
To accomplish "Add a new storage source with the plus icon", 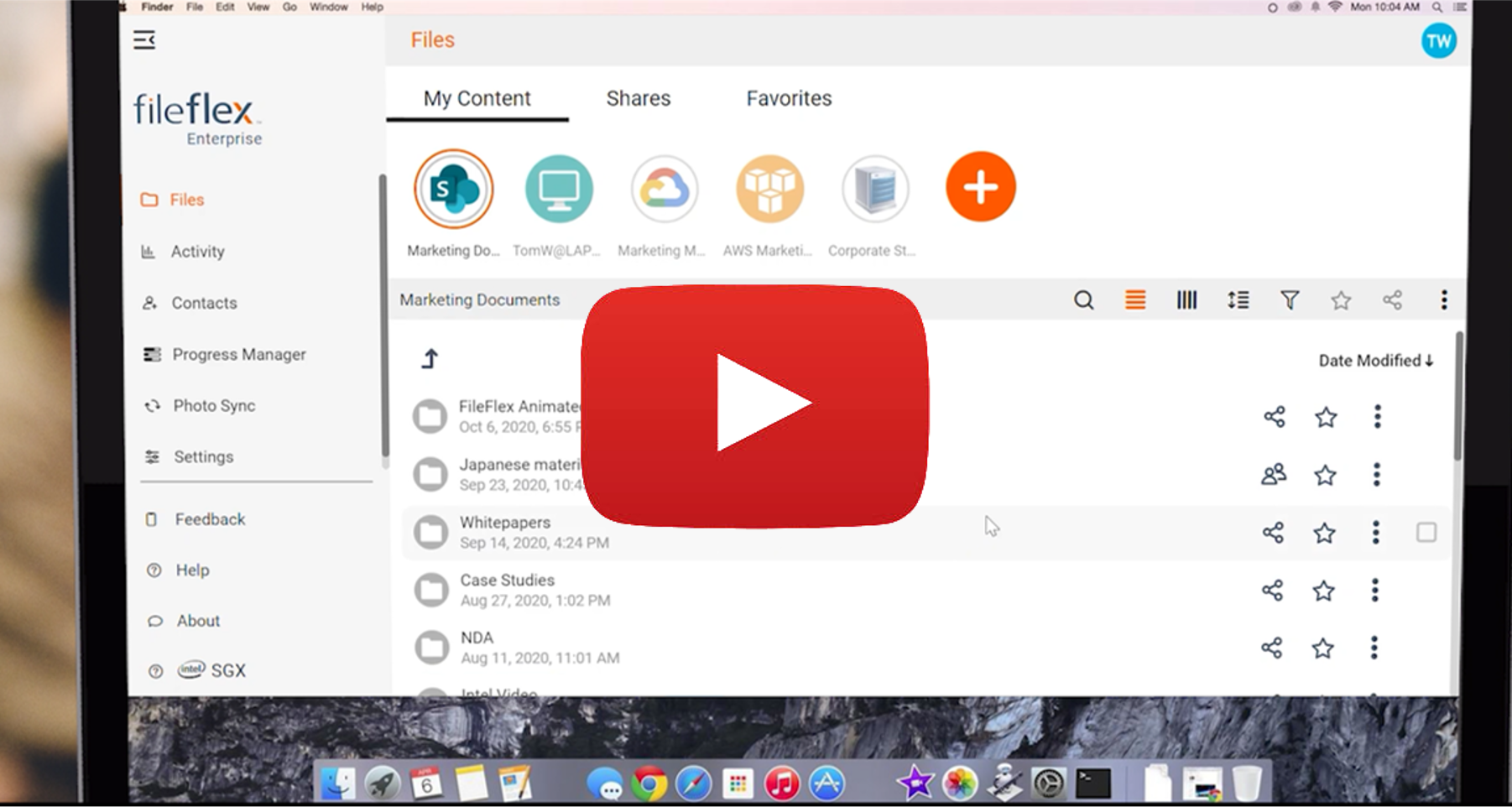I will tap(980, 187).
